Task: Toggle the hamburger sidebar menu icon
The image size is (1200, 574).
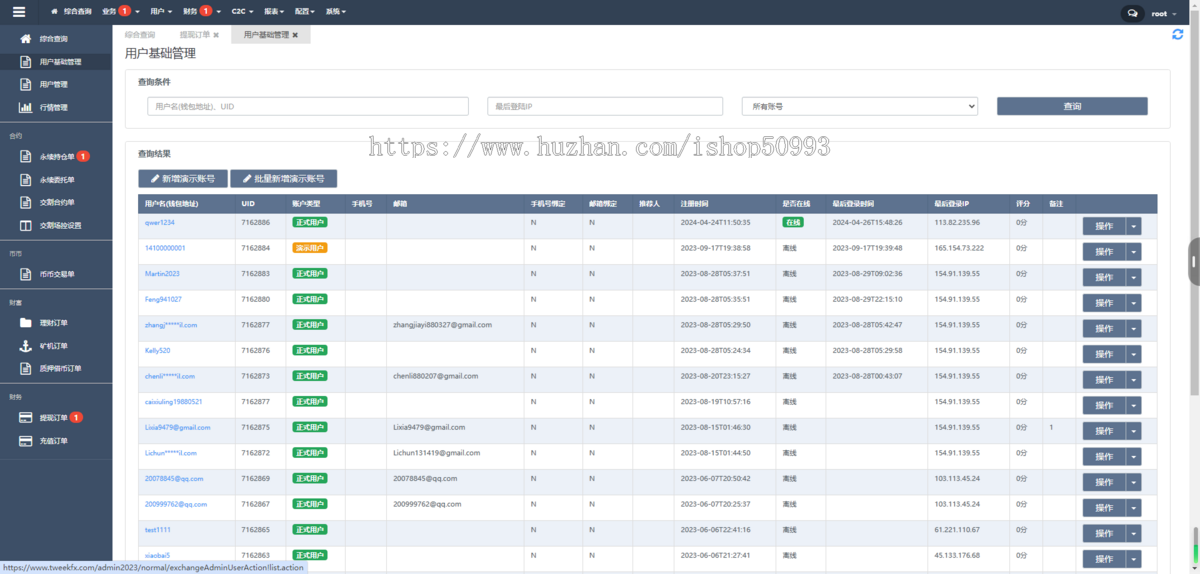Action: [18, 12]
